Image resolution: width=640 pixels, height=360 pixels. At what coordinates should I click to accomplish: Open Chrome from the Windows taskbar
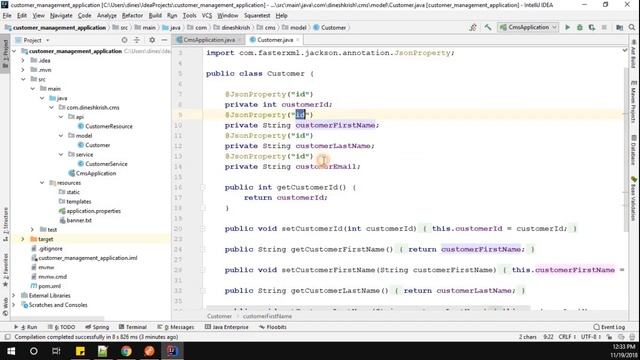click(126, 351)
